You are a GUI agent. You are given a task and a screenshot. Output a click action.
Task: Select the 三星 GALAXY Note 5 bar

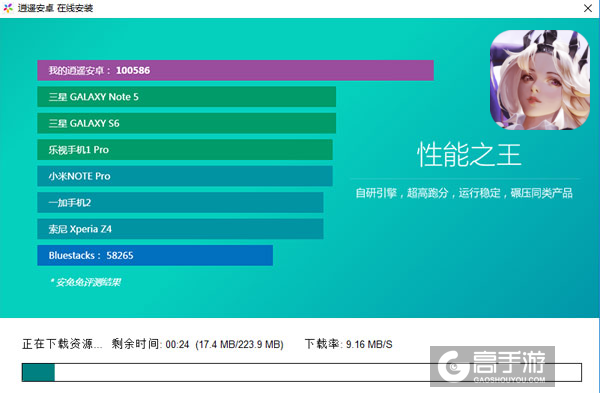[x=186, y=97]
